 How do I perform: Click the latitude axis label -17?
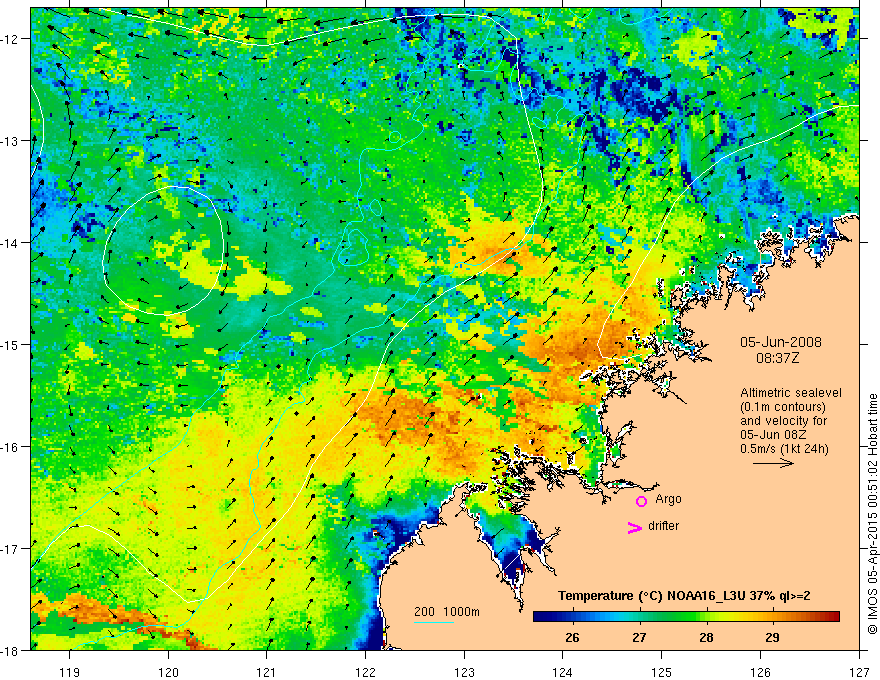pyautogui.click(x=11, y=549)
